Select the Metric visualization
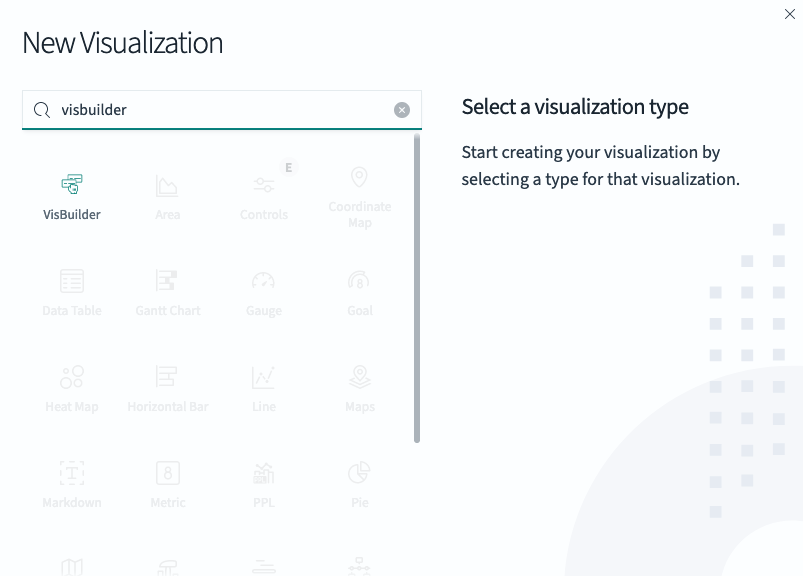Image resolution: width=803 pixels, height=576 pixels. [x=167, y=482]
